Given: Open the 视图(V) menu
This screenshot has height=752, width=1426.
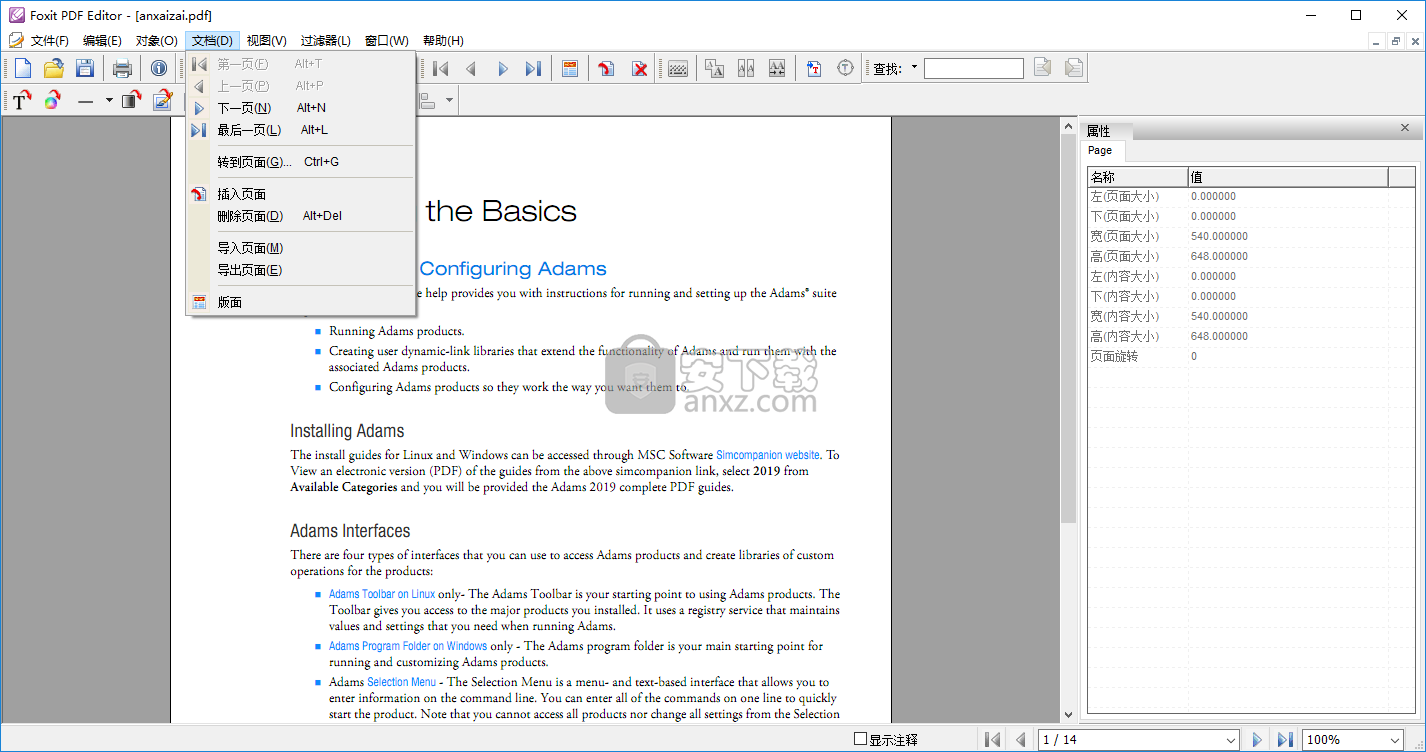Looking at the screenshot, I should [266, 41].
